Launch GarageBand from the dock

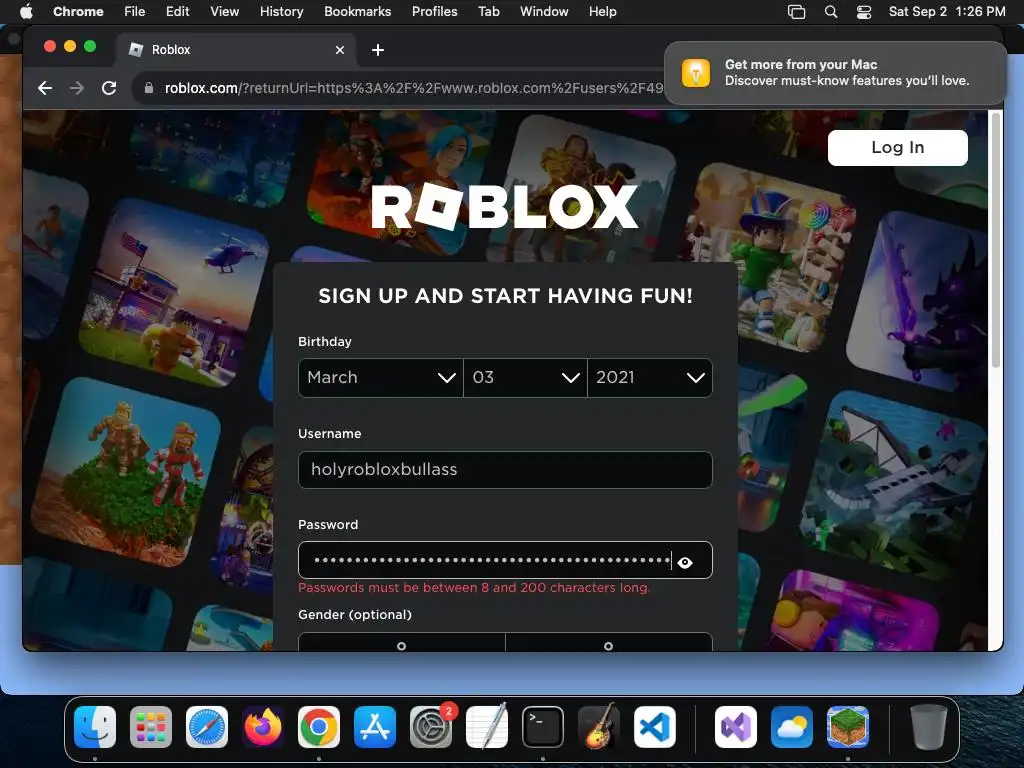599,727
